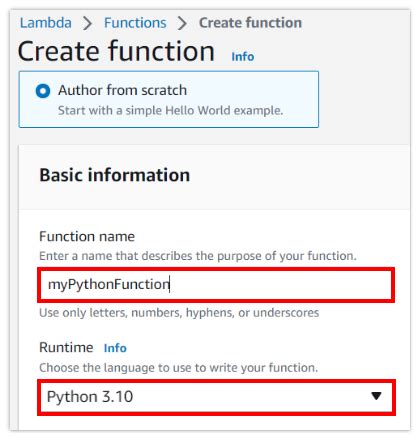420x440 pixels.
Task: Select the Author from scratch radio button
Action: pos(43,91)
